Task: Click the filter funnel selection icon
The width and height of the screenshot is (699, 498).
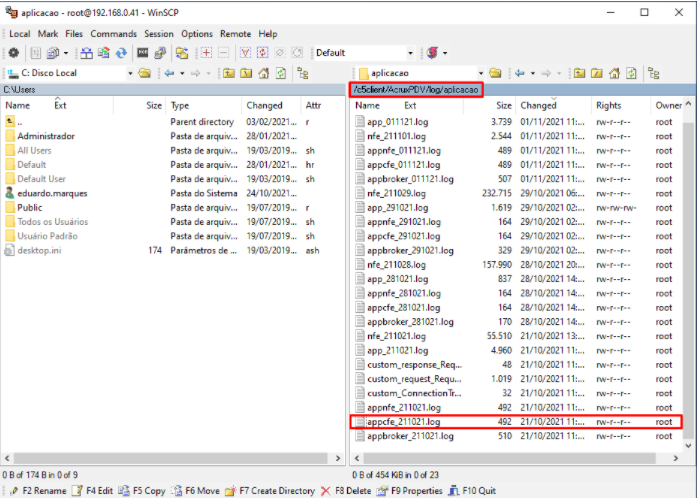Action: coord(245,53)
